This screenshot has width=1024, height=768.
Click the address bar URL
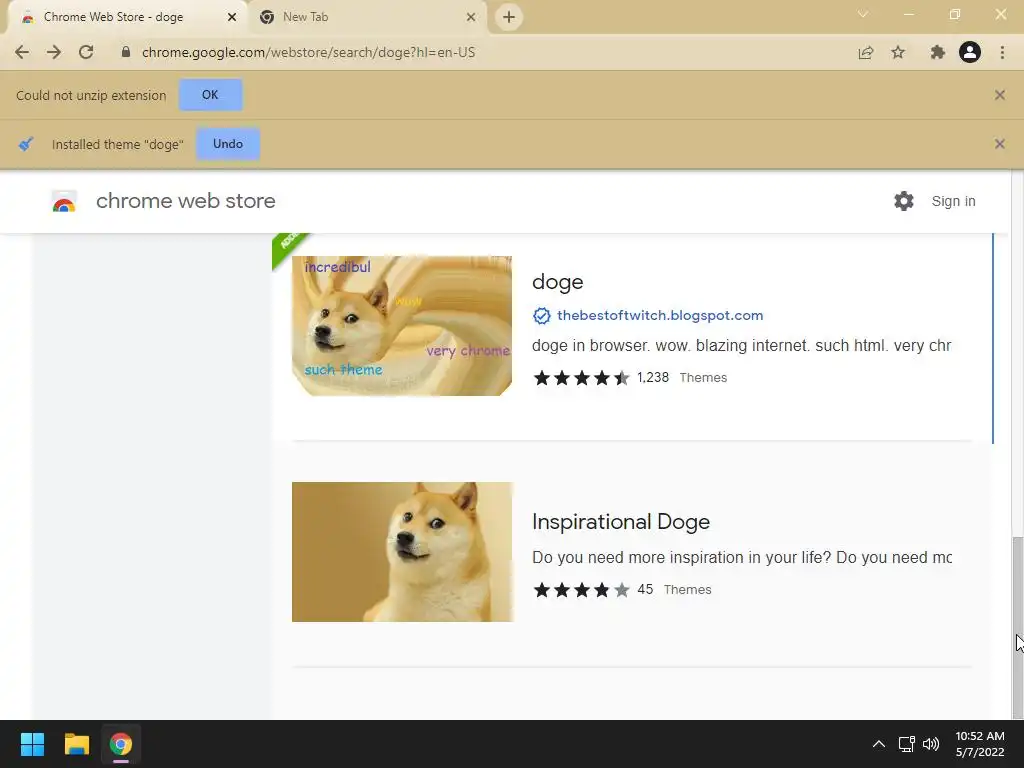[x=308, y=52]
